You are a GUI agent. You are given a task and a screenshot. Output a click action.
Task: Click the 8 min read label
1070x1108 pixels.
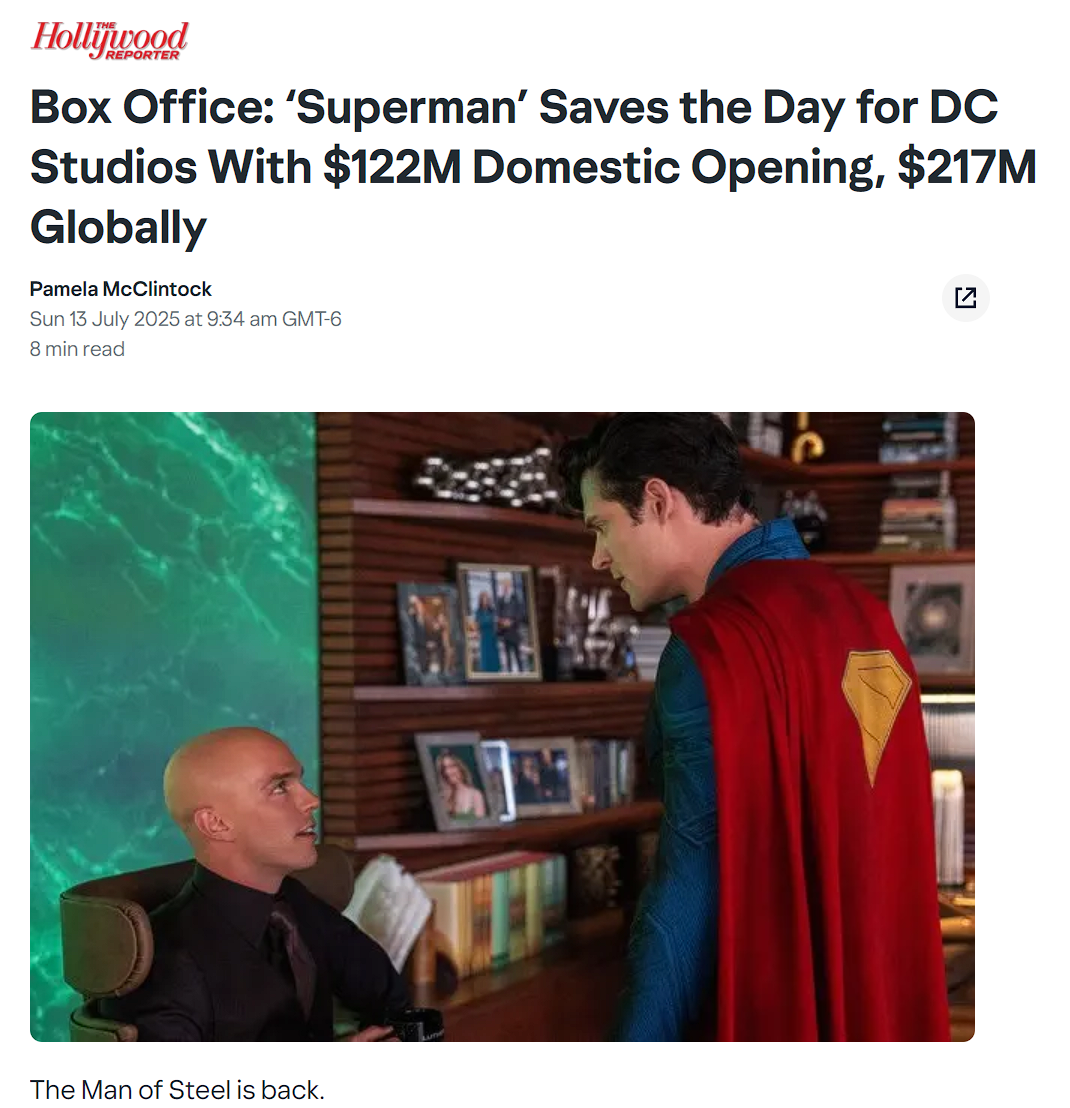point(77,349)
